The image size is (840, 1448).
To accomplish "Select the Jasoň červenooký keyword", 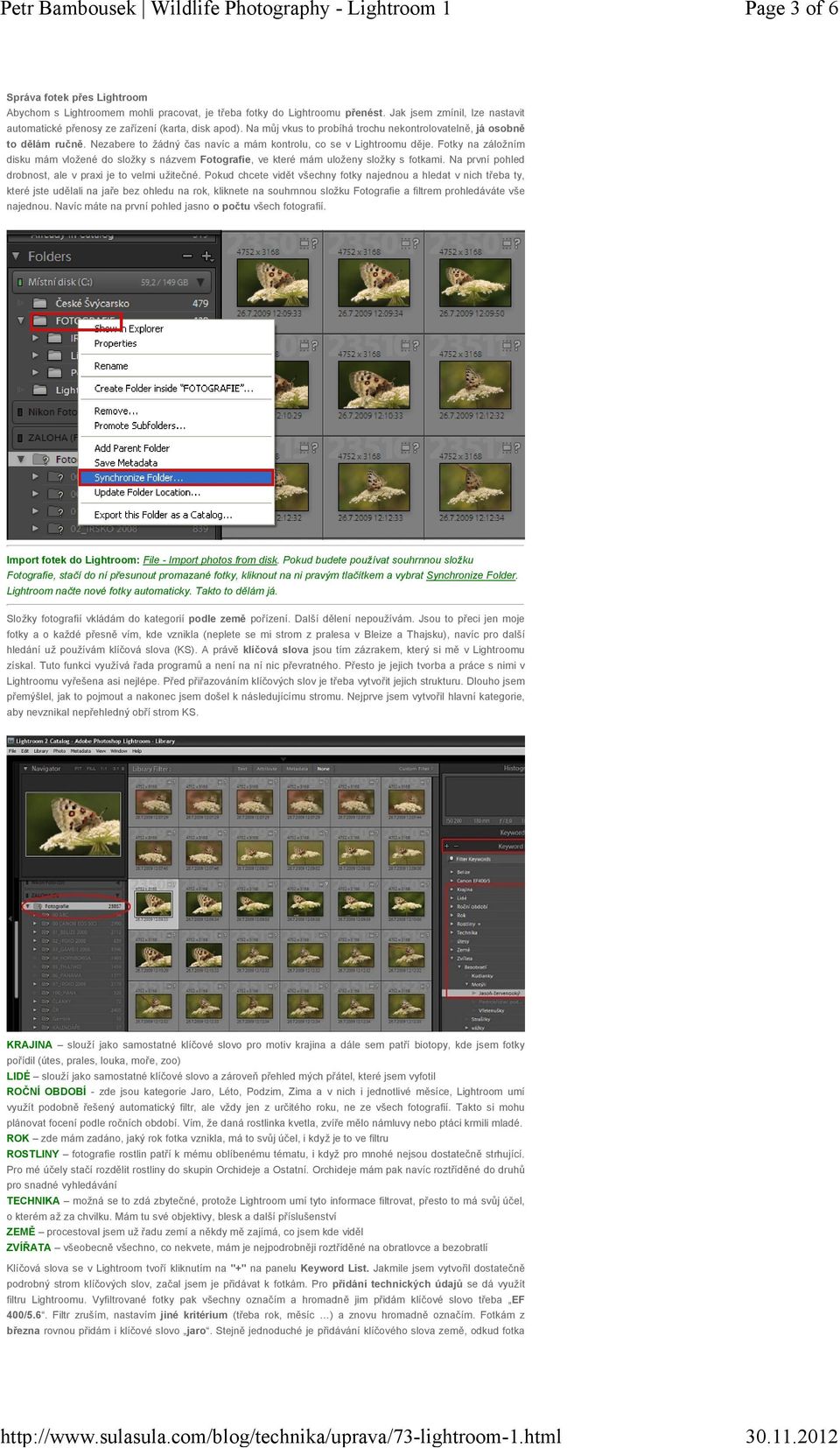I will click(x=499, y=993).
